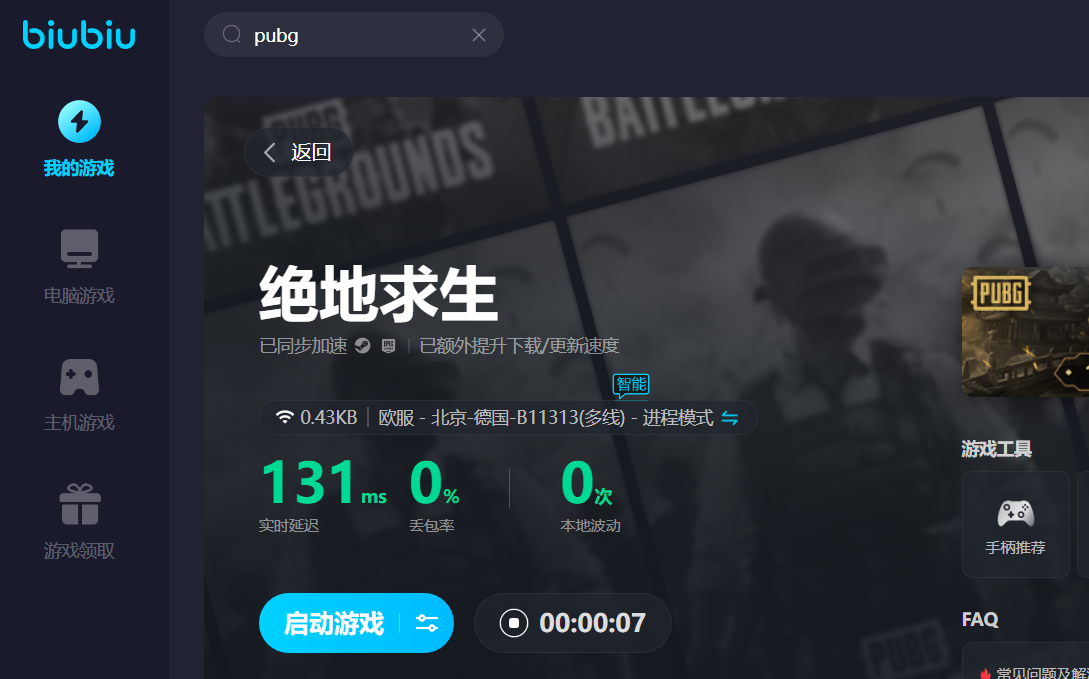The height and width of the screenshot is (679, 1089).
Task: Open launch settings sliders icon
Action: [426, 623]
